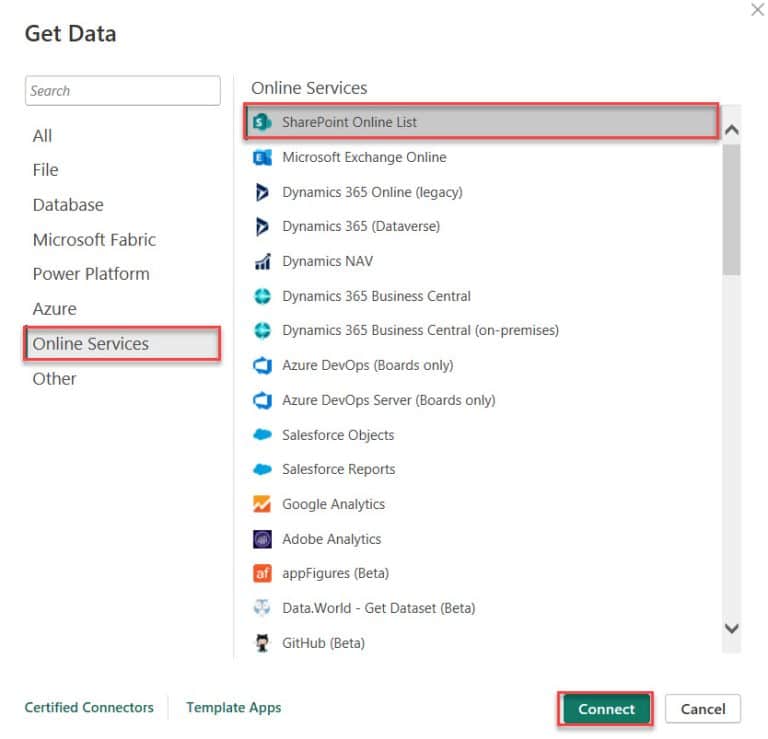Click the Azure DevOps Server icon
768x739 pixels.
(262, 400)
